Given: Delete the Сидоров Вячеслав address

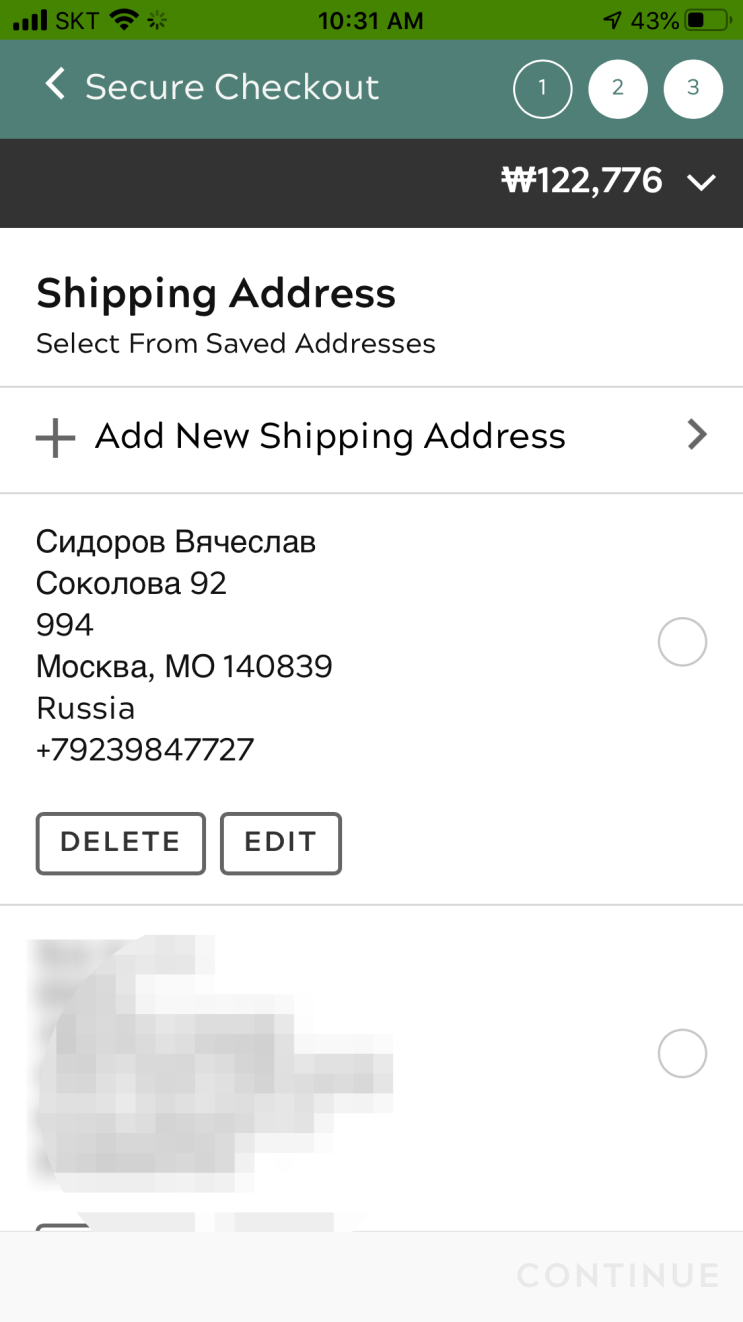Looking at the screenshot, I should pyautogui.click(x=121, y=843).
